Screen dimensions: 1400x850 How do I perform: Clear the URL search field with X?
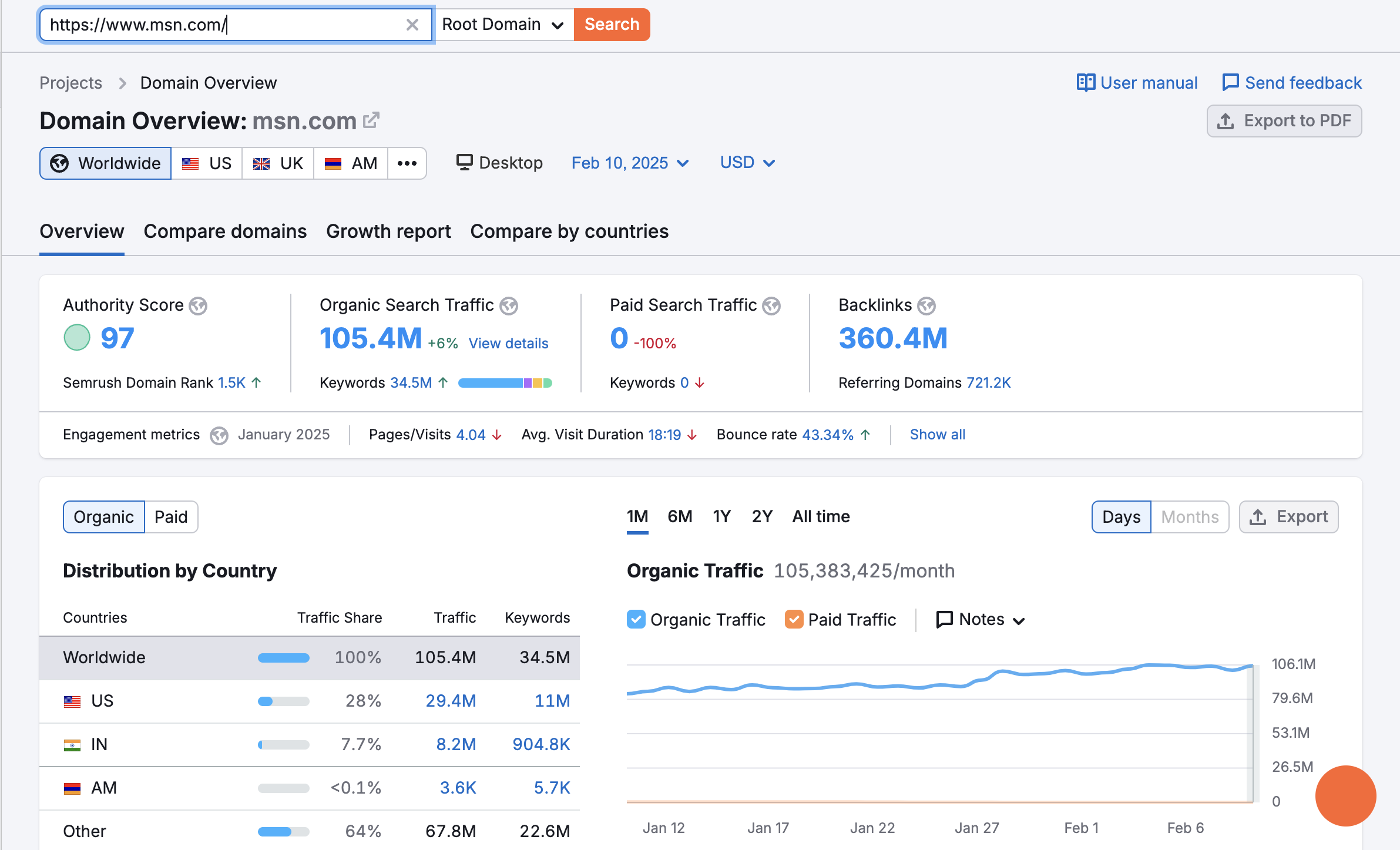point(412,25)
